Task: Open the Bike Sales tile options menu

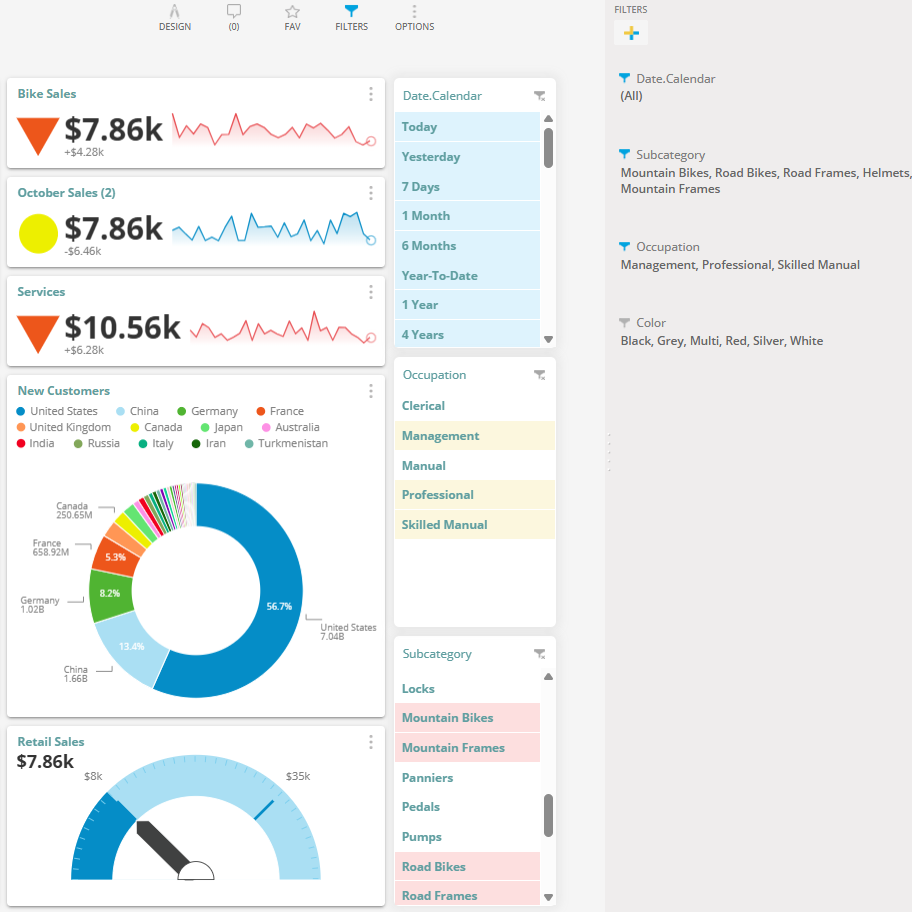Action: [x=370, y=94]
